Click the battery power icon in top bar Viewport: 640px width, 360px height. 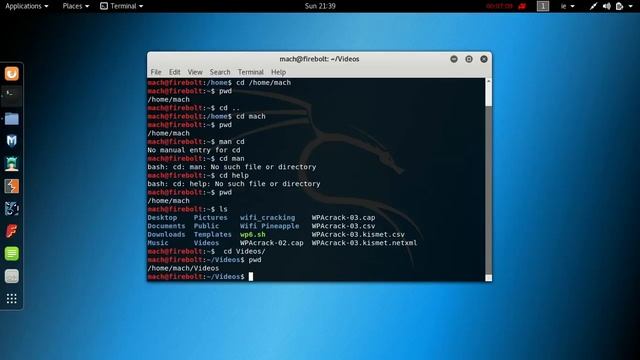click(x=620, y=6)
